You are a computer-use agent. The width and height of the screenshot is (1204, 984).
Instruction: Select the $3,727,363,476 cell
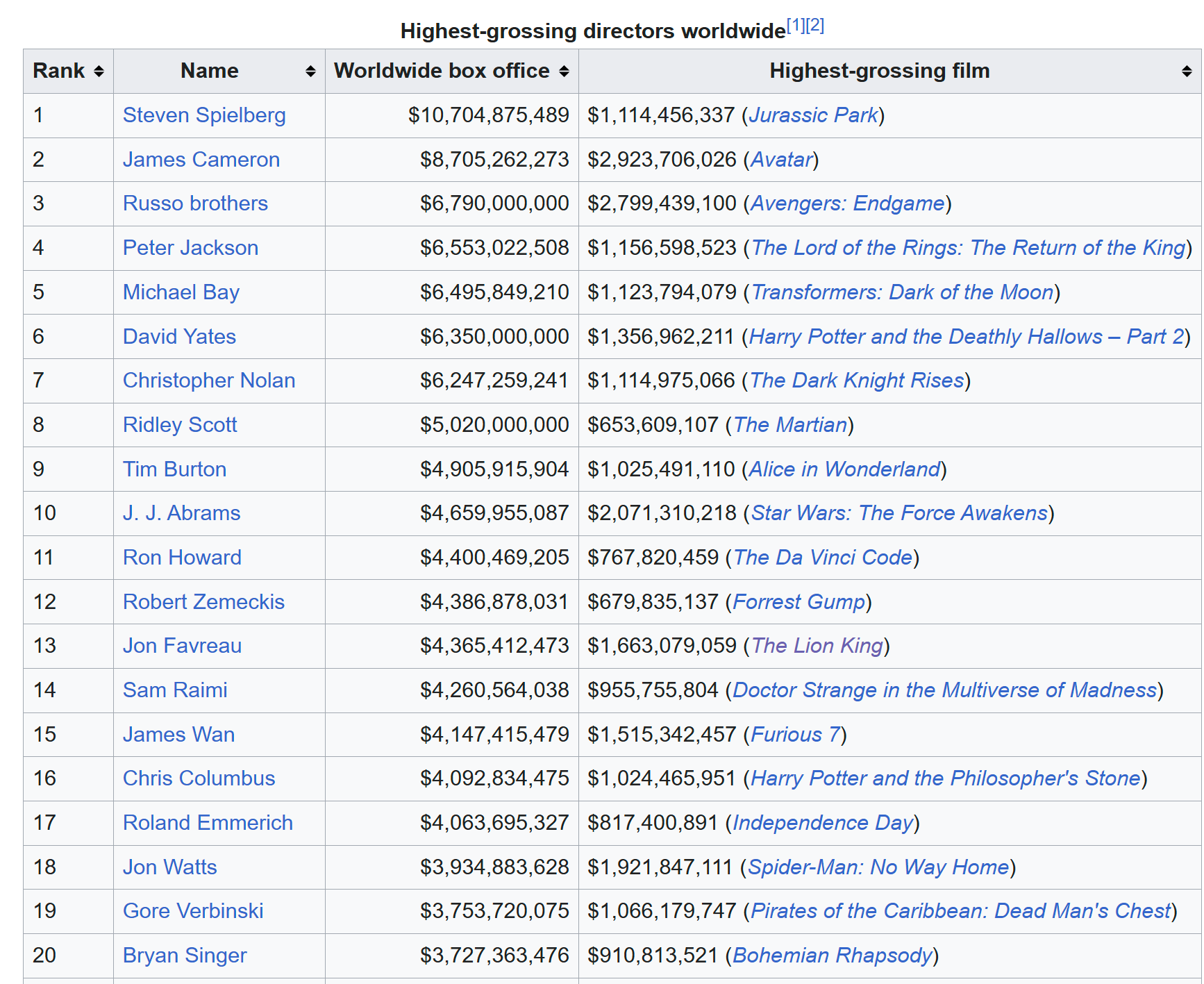452,956
